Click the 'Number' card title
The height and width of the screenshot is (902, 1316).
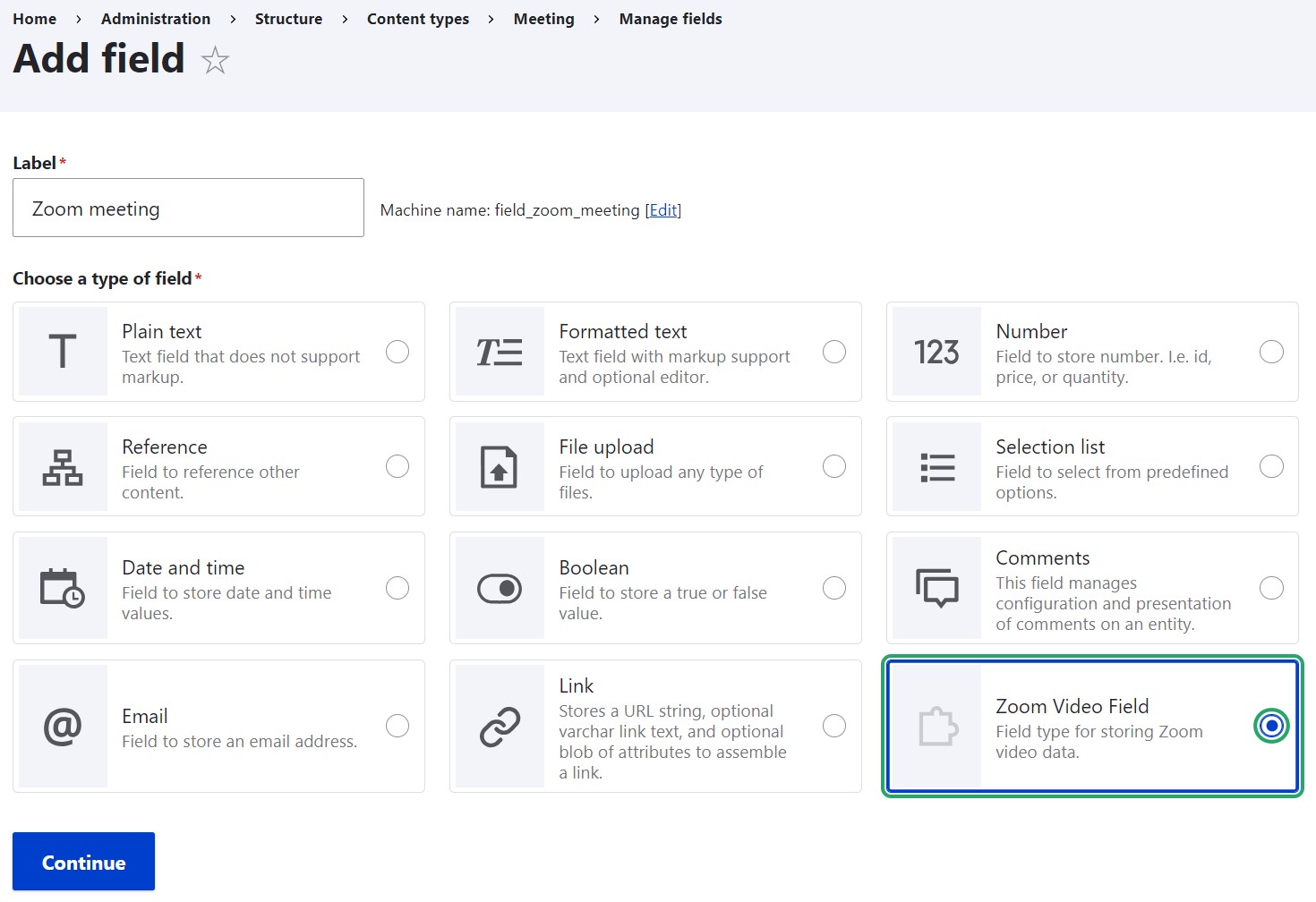1031,331
